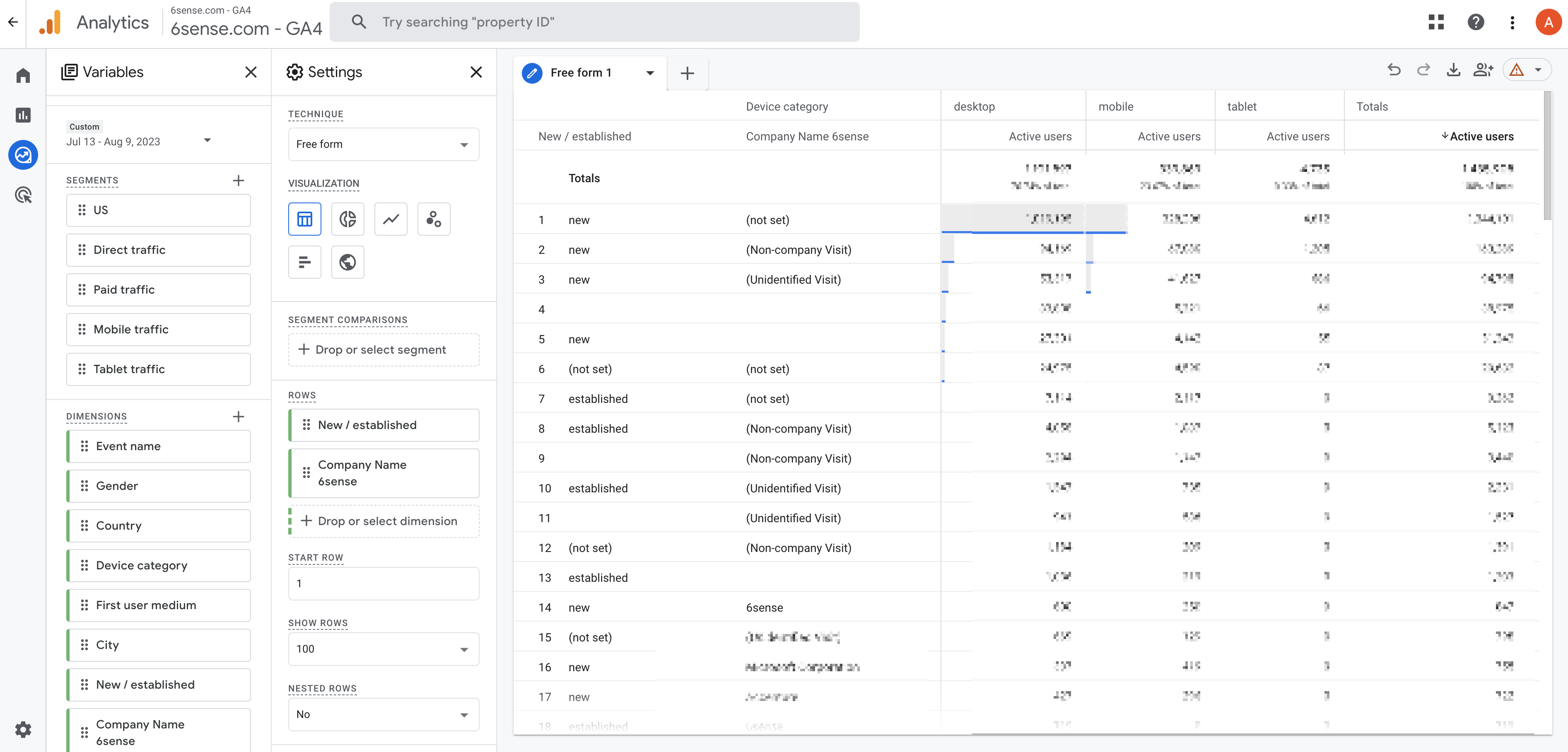Click Drop or select segment area
1568x752 pixels.
[384, 350]
